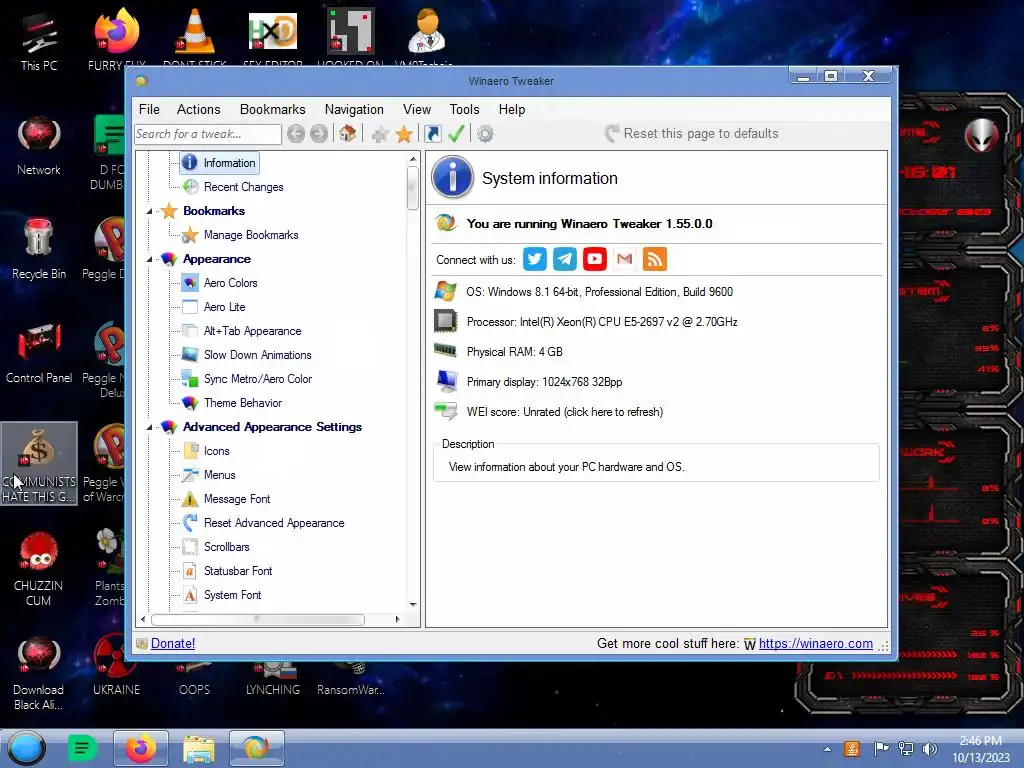Image resolution: width=1024 pixels, height=768 pixels.
Task: Select Recent Changes in the tree
Action: click(243, 187)
